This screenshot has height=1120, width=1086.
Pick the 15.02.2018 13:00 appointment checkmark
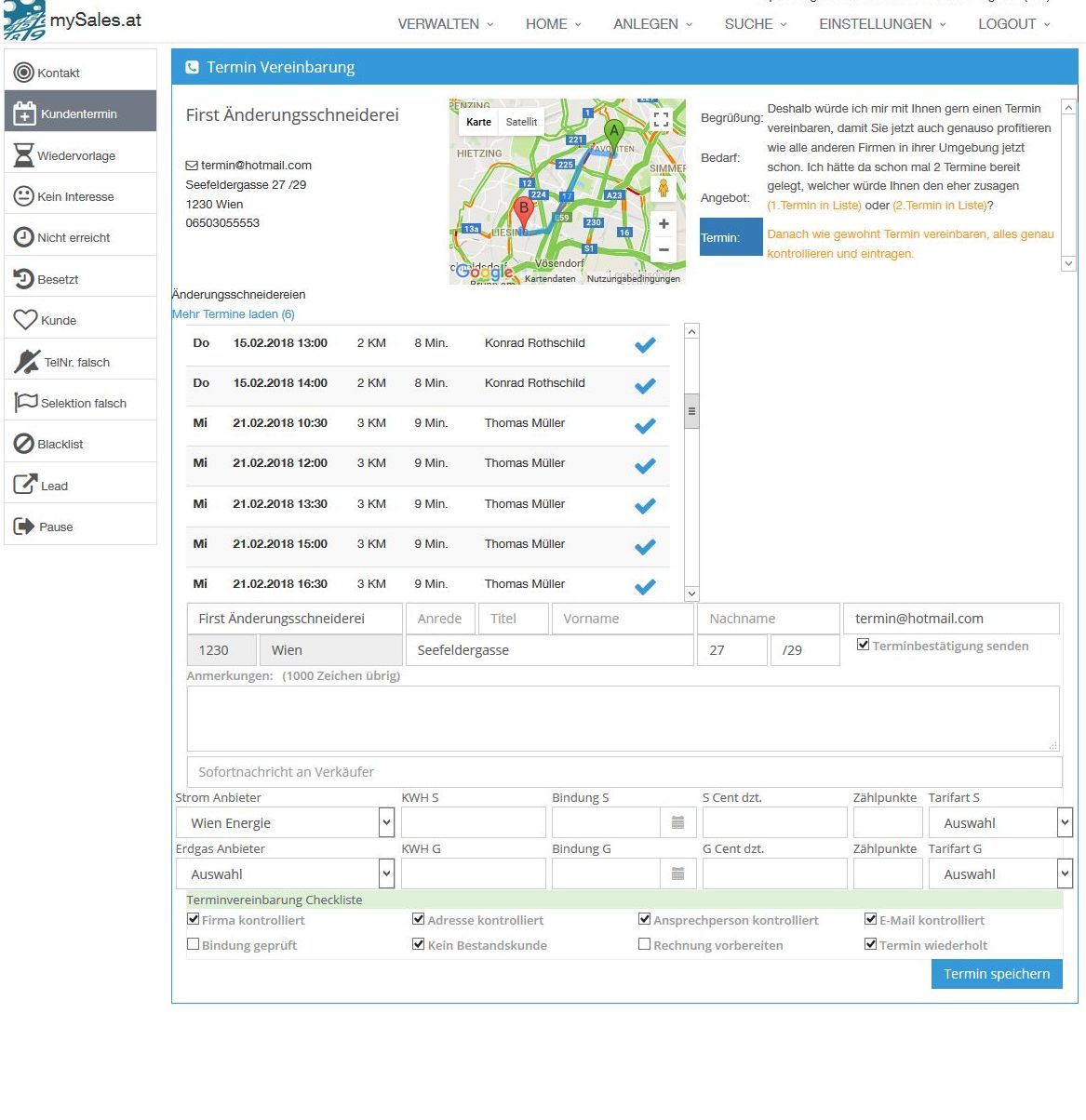point(645,344)
